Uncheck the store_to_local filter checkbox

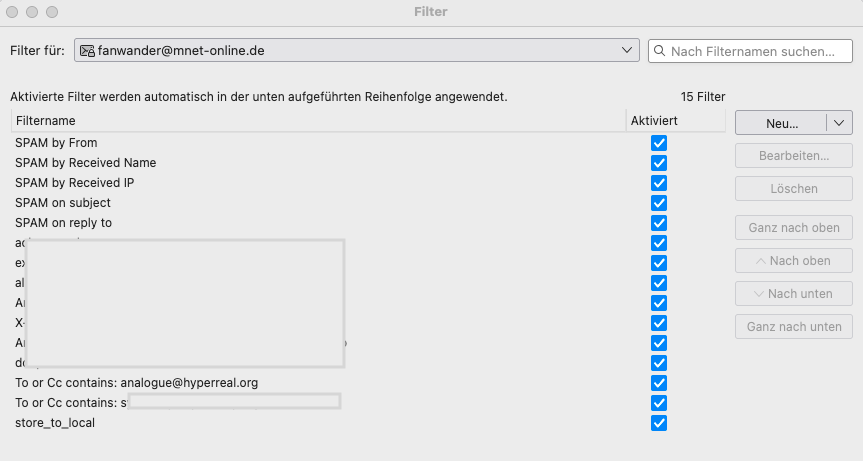[658, 423]
